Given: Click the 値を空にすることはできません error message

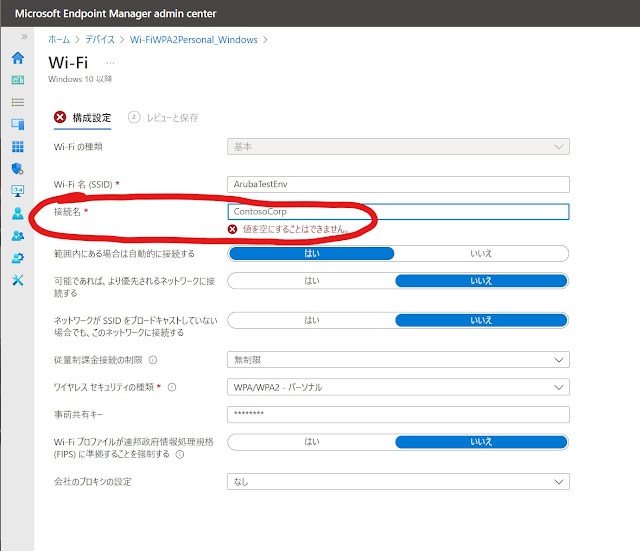Looking at the screenshot, I should coord(296,229).
